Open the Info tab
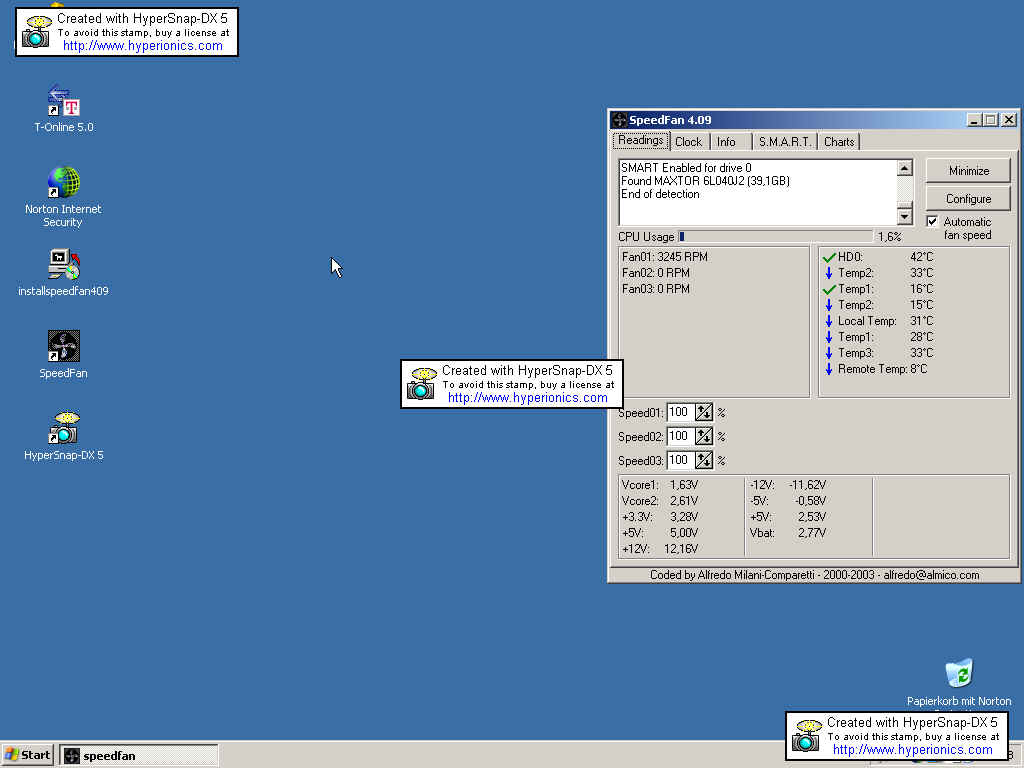The height and width of the screenshot is (768, 1024). (x=726, y=142)
